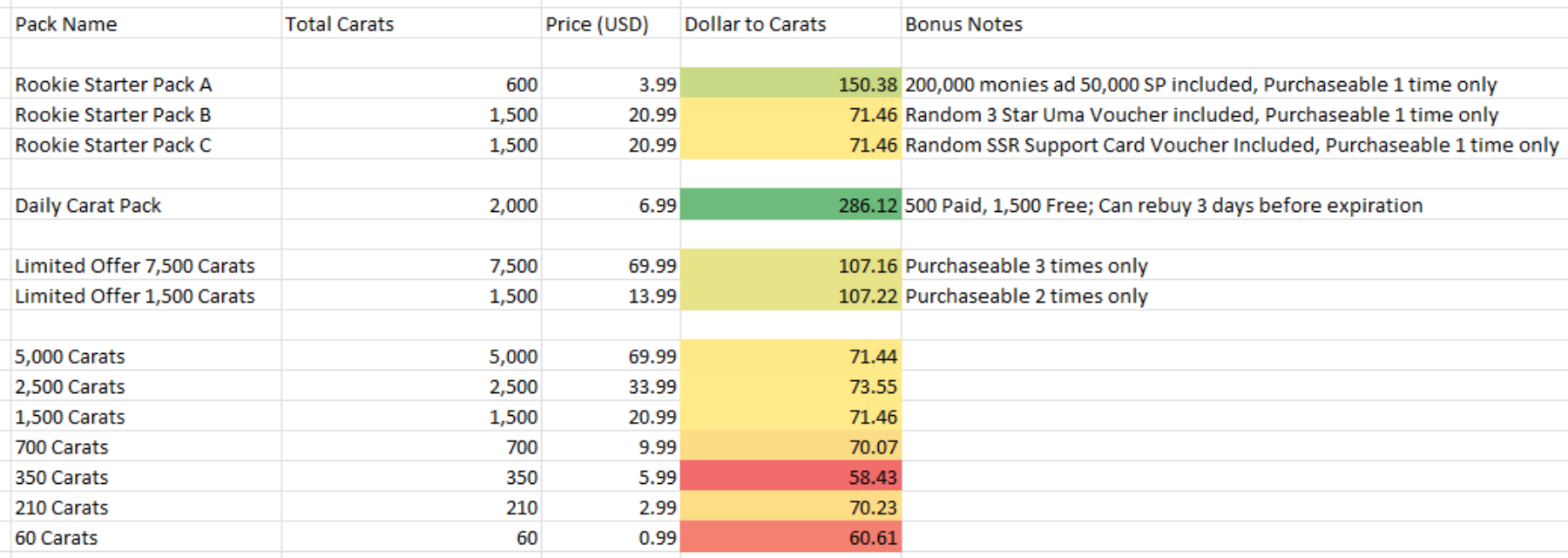Screen dimensions: 1568x558
Task: Click the Bonus Notes header cell
Action: (1234, 24)
